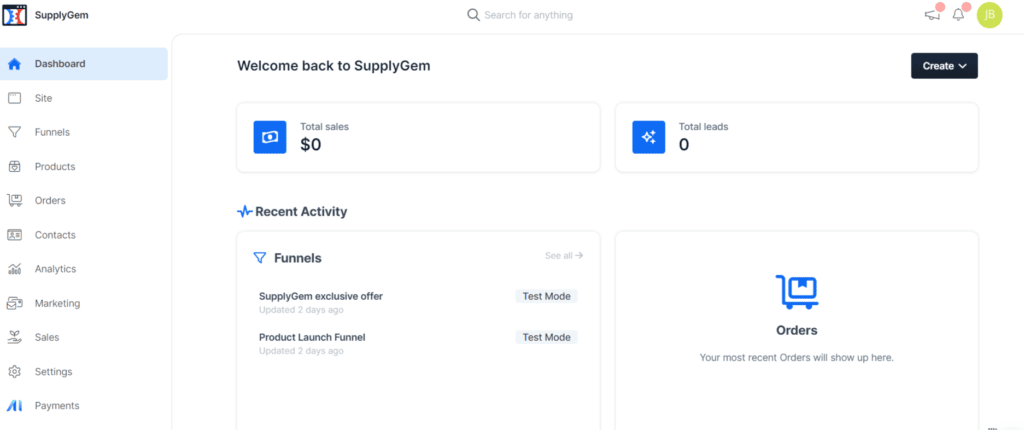Screen dimensions: 1024x430
Task: Click the megaphone announcements icon
Action: pyautogui.click(x=932, y=14)
